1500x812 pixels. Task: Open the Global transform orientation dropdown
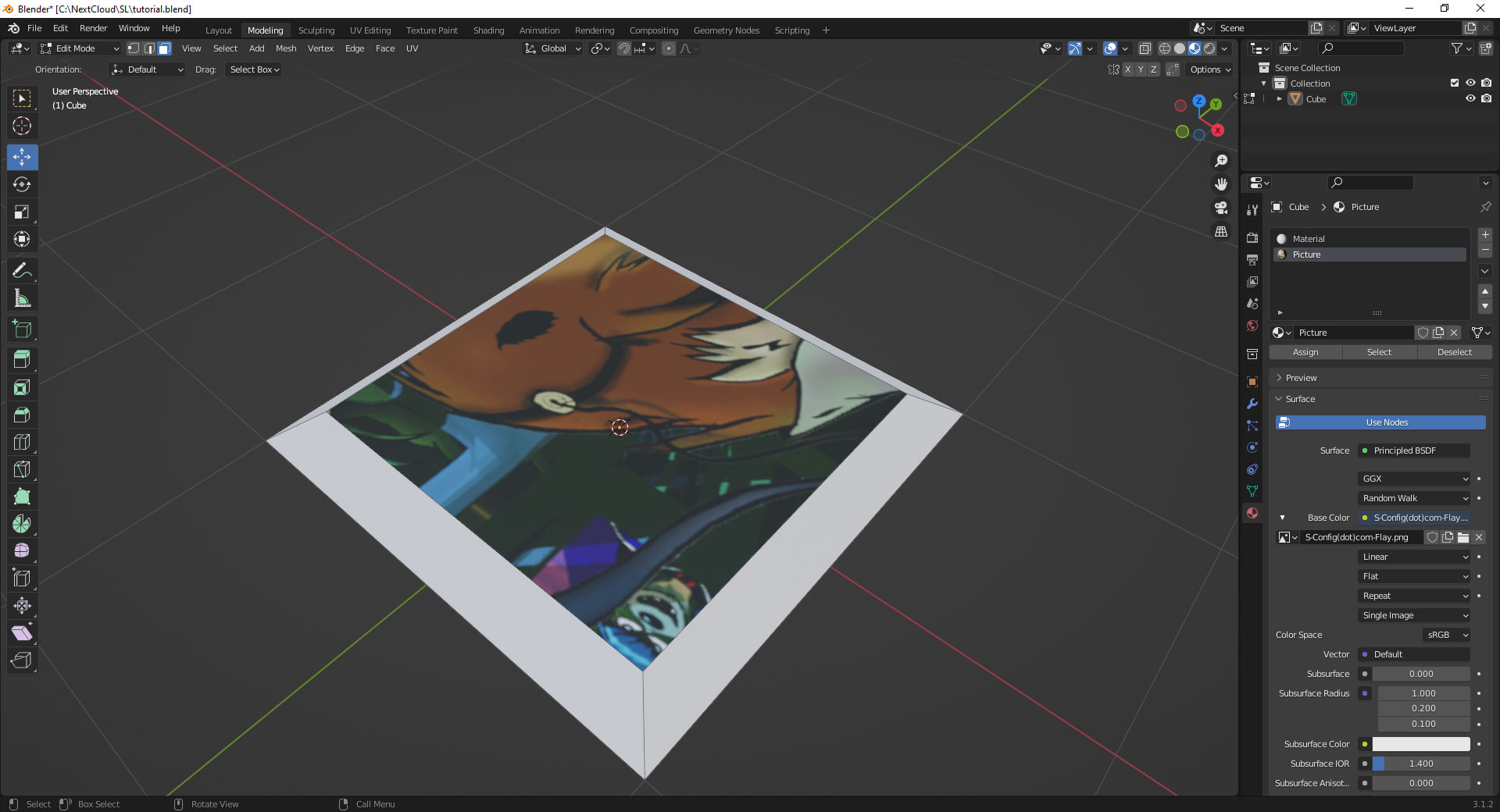[553, 48]
